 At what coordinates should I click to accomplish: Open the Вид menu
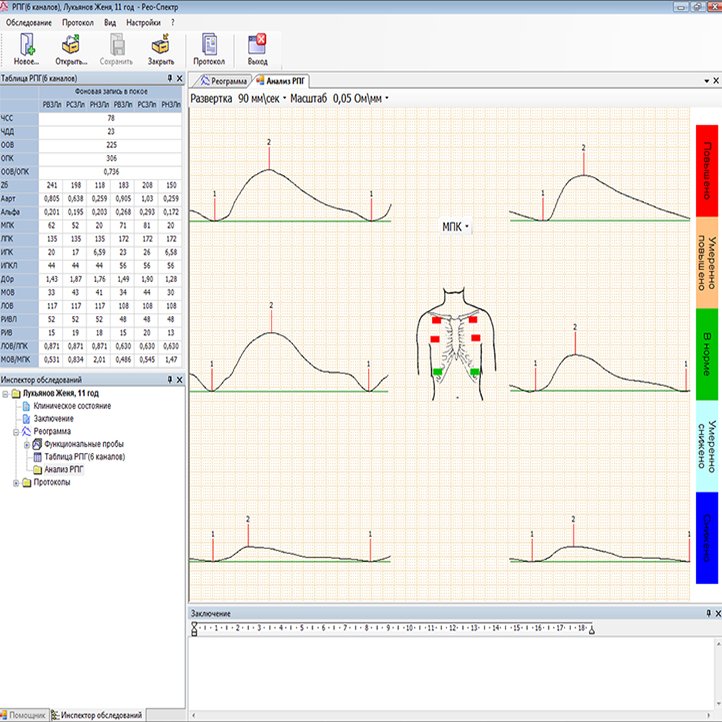point(110,23)
